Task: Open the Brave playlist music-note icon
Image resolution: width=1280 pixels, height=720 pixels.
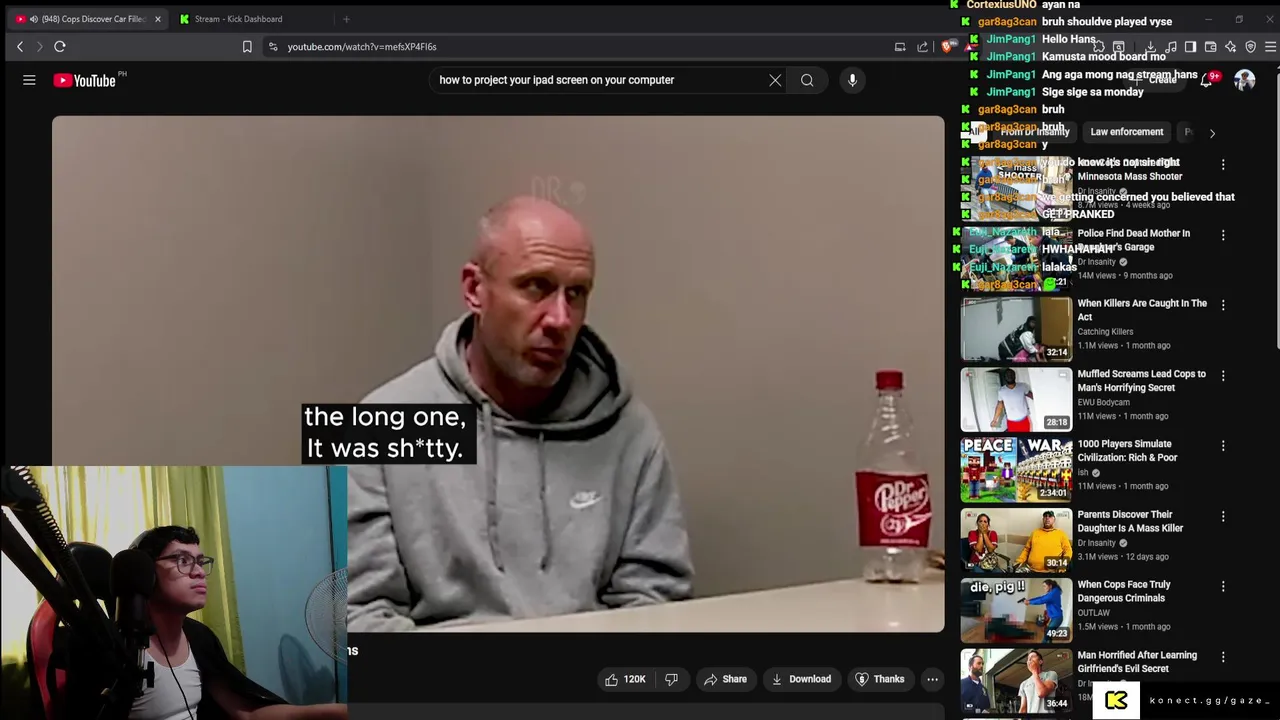Action: [1170, 46]
